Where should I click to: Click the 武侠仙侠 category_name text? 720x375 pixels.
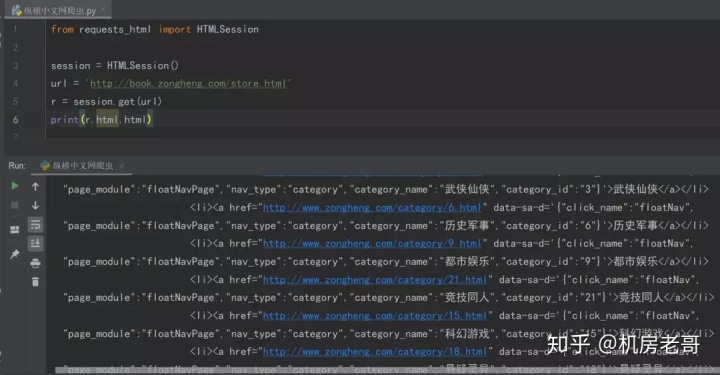click(x=467, y=189)
